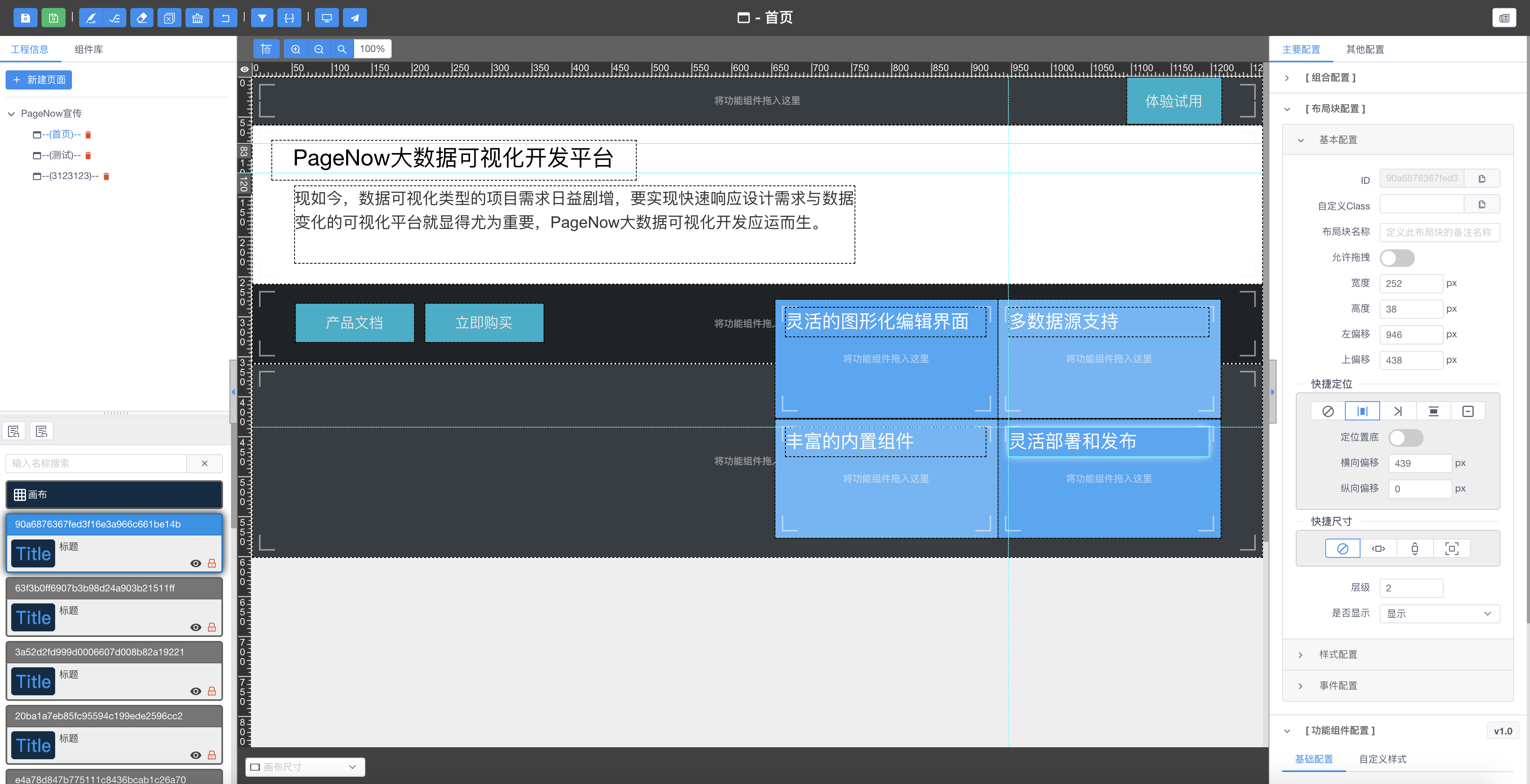Open the 主要配置 tab
1530x784 pixels.
point(1301,49)
